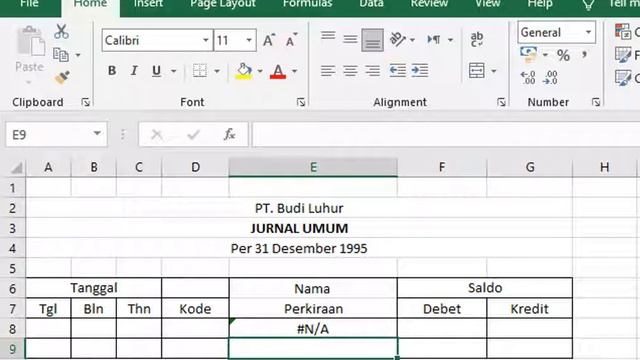The height and width of the screenshot is (360, 640).
Task: Click the Paste clipboard icon
Action: pos(31,41)
